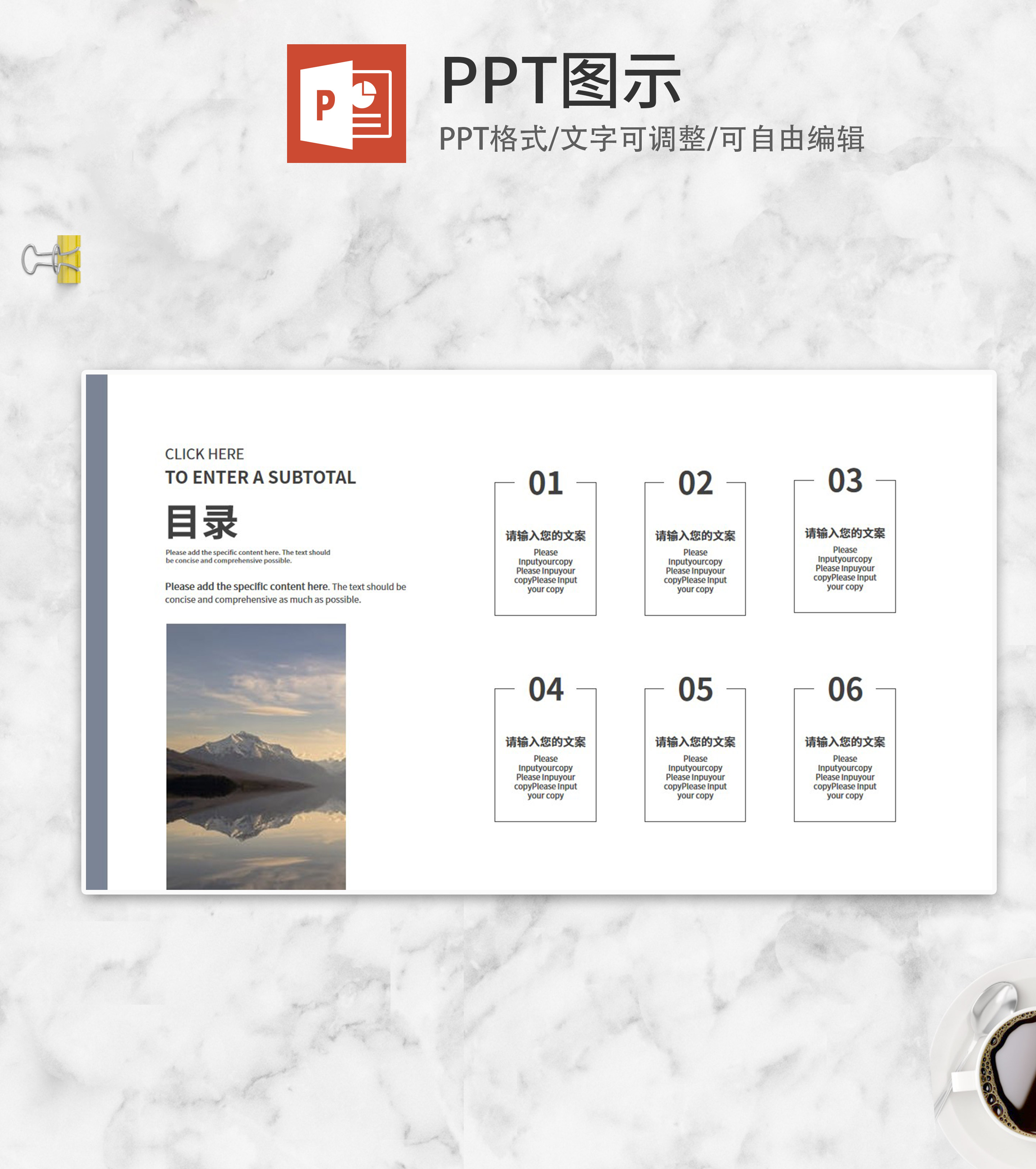Click 请输入您的文案 under box 06
Viewport: 1036px width, 1169px height.
coord(844,742)
